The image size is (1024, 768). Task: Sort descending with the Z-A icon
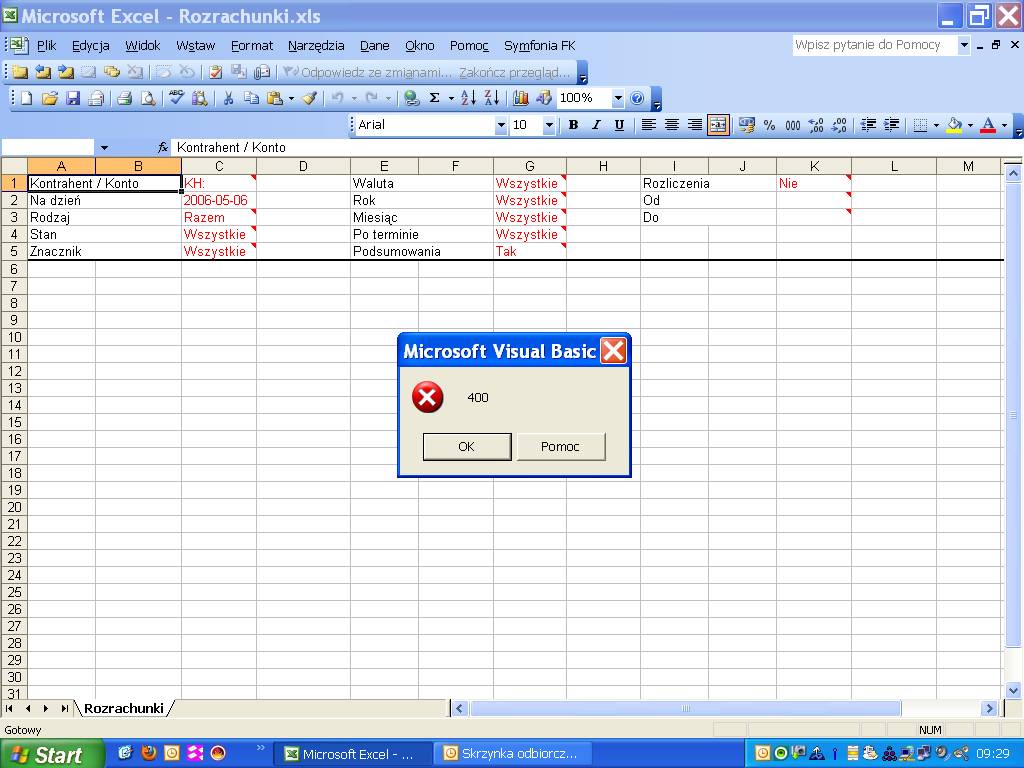click(x=492, y=99)
